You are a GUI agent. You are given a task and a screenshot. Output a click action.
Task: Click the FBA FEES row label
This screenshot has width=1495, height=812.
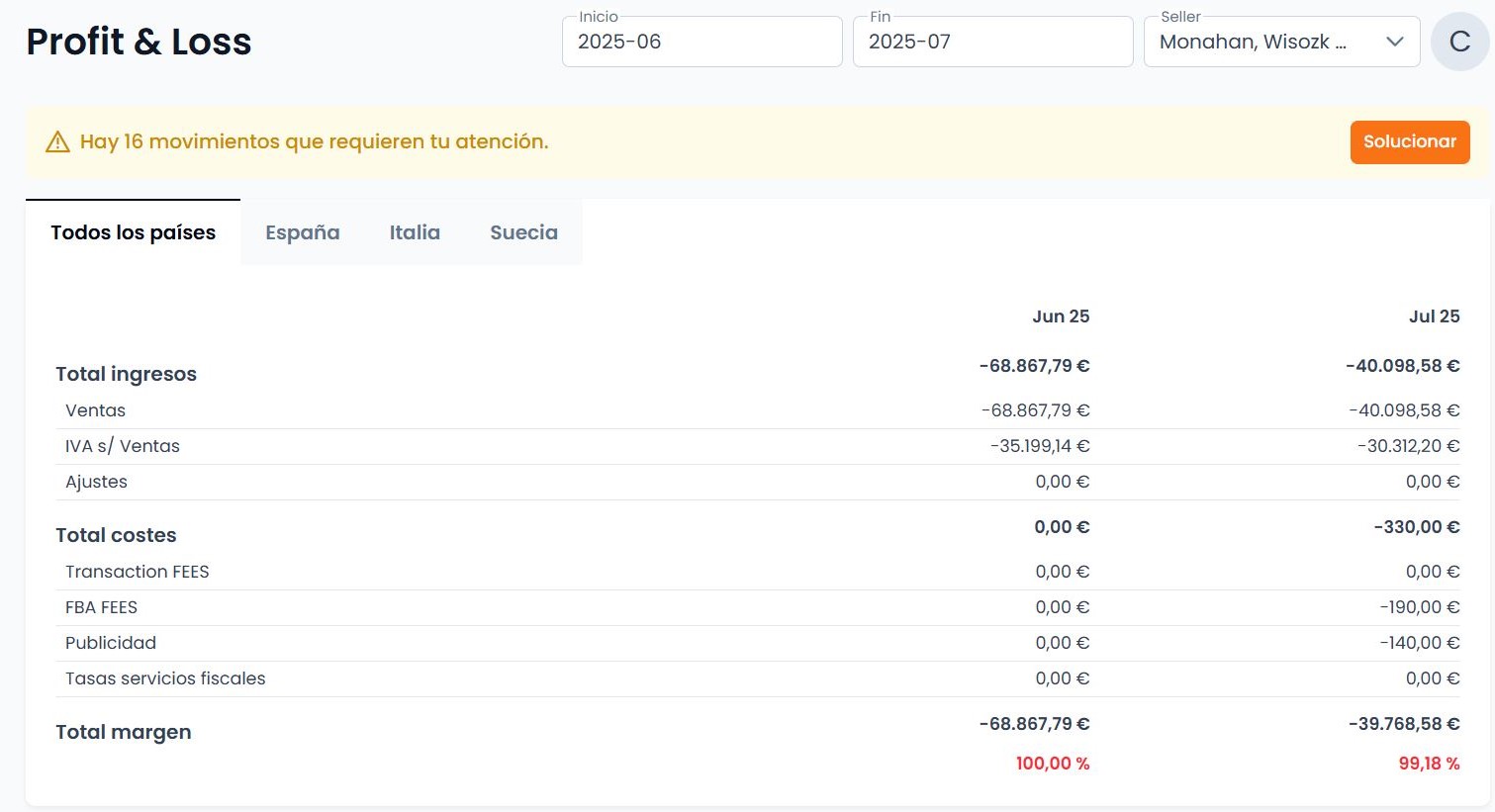pyautogui.click(x=101, y=607)
